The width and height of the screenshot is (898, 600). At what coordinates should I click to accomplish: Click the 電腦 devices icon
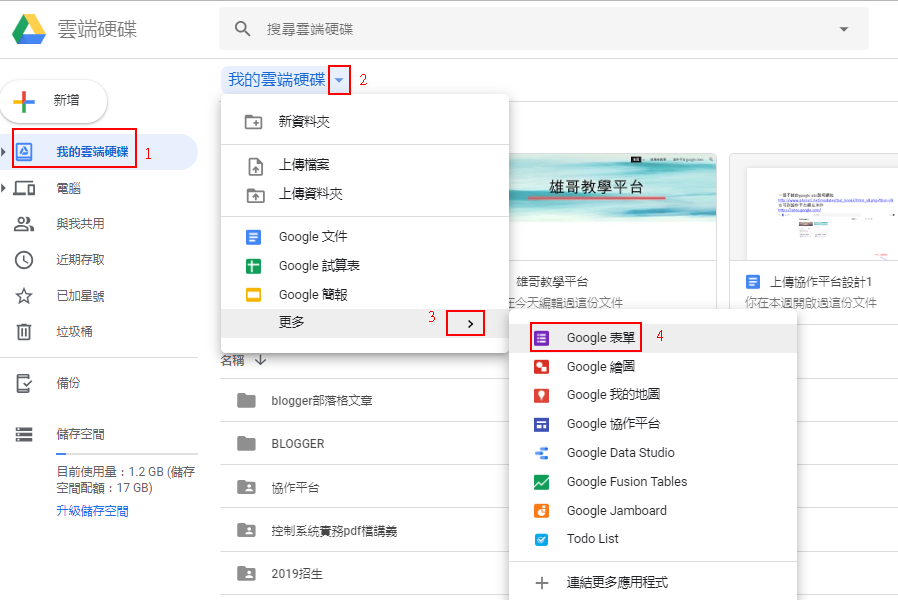pyautogui.click(x=24, y=188)
